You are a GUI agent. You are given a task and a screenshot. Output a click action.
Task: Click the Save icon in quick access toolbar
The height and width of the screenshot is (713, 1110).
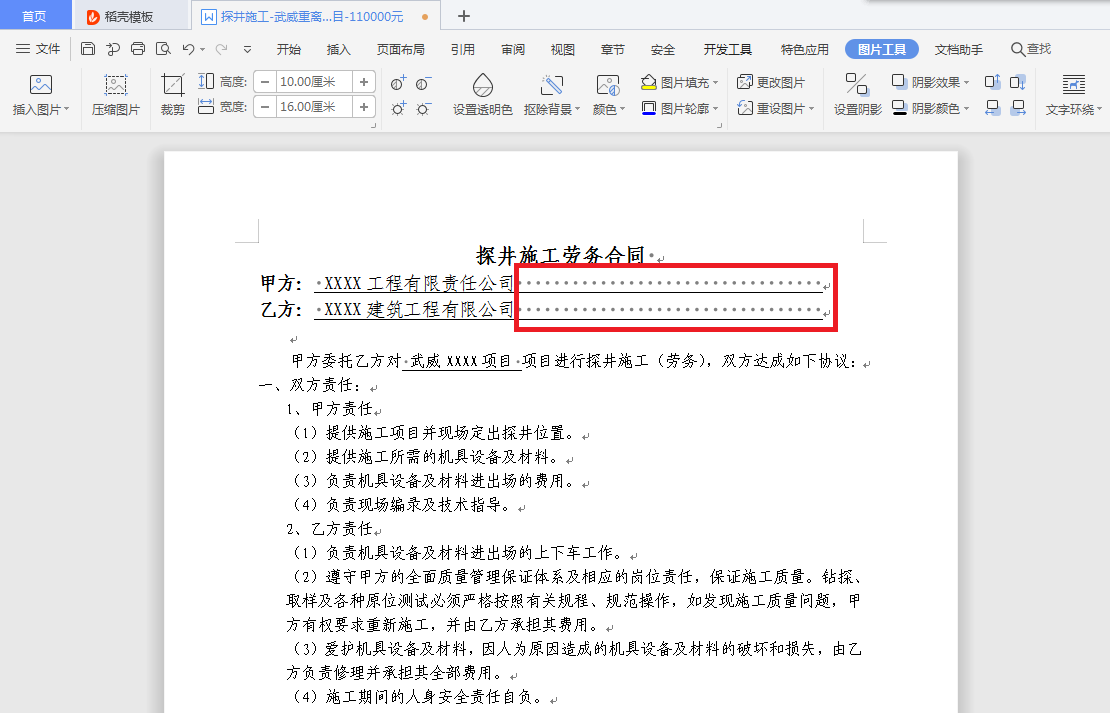(x=88, y=49)
